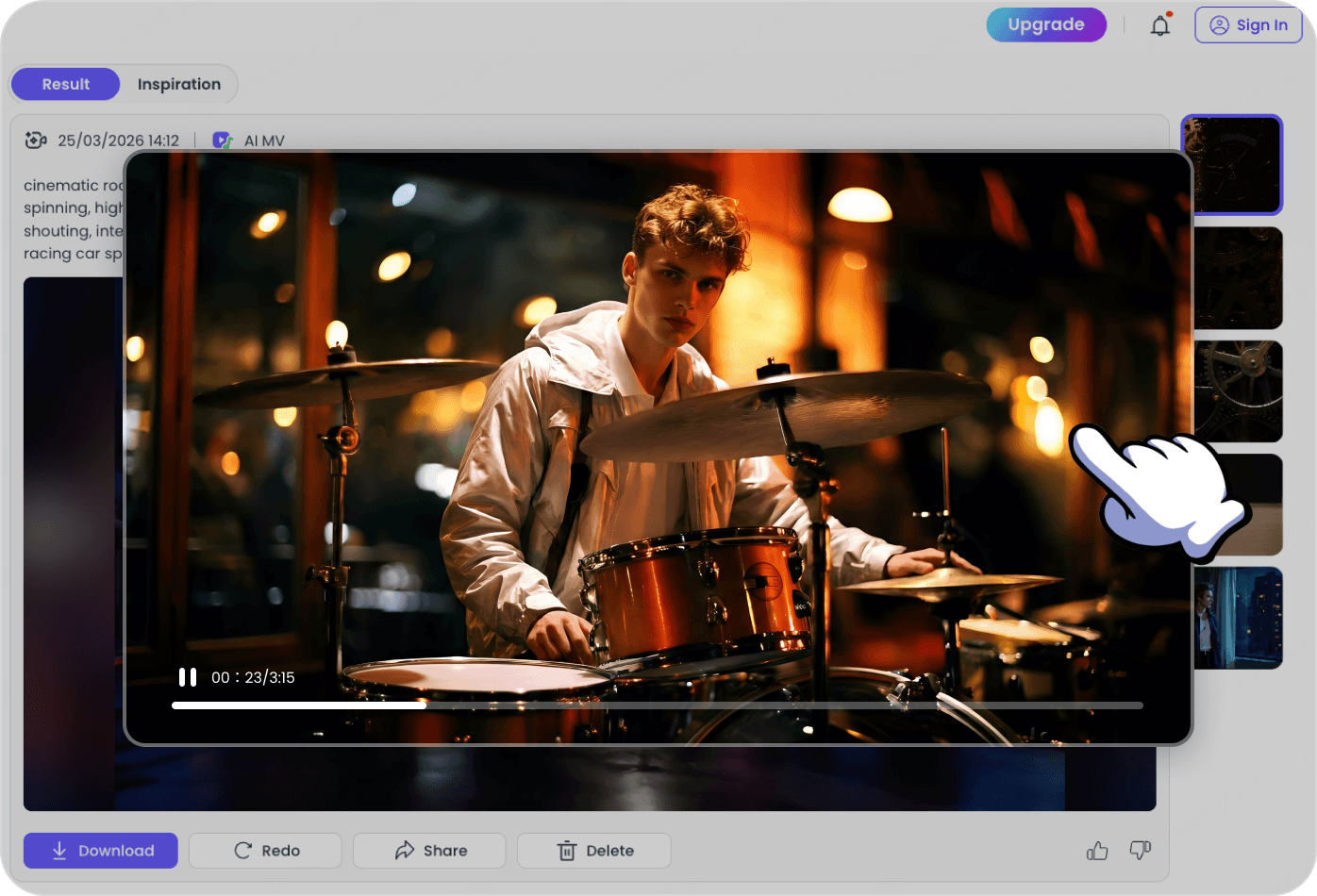The height and width of the screenshot is (896, 1317).
Task: Click the share arrow icon
Action: pos(404,850)
